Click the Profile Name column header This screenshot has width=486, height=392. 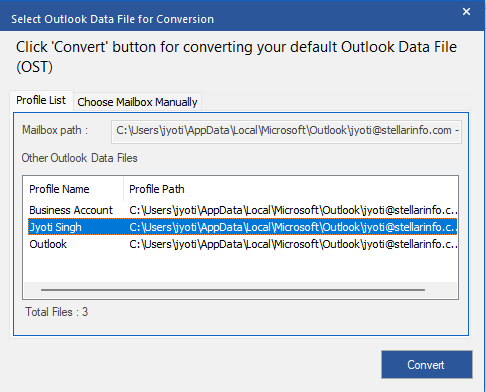coord(73,189)
